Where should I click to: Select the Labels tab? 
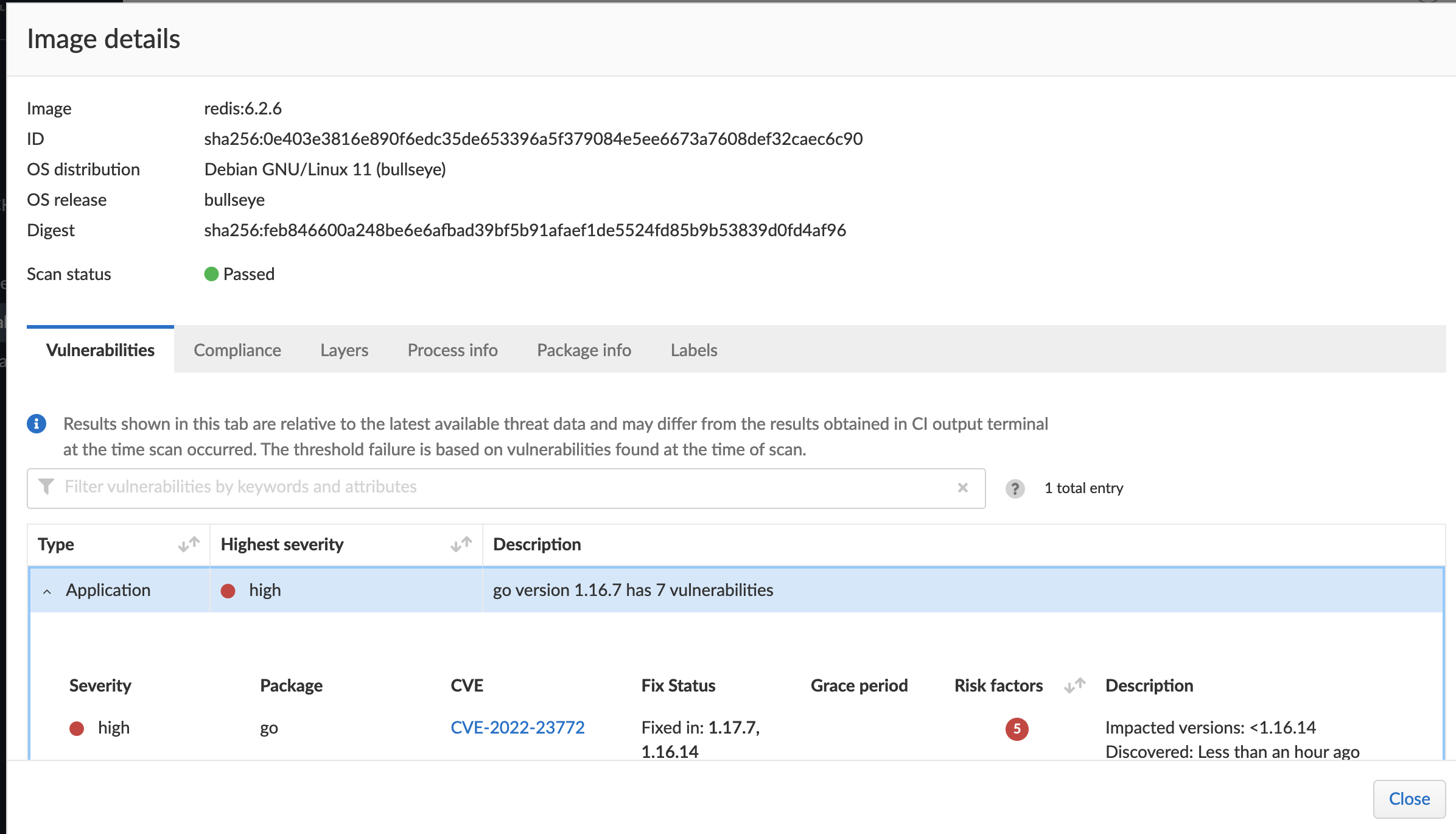(x=694, y=350)
